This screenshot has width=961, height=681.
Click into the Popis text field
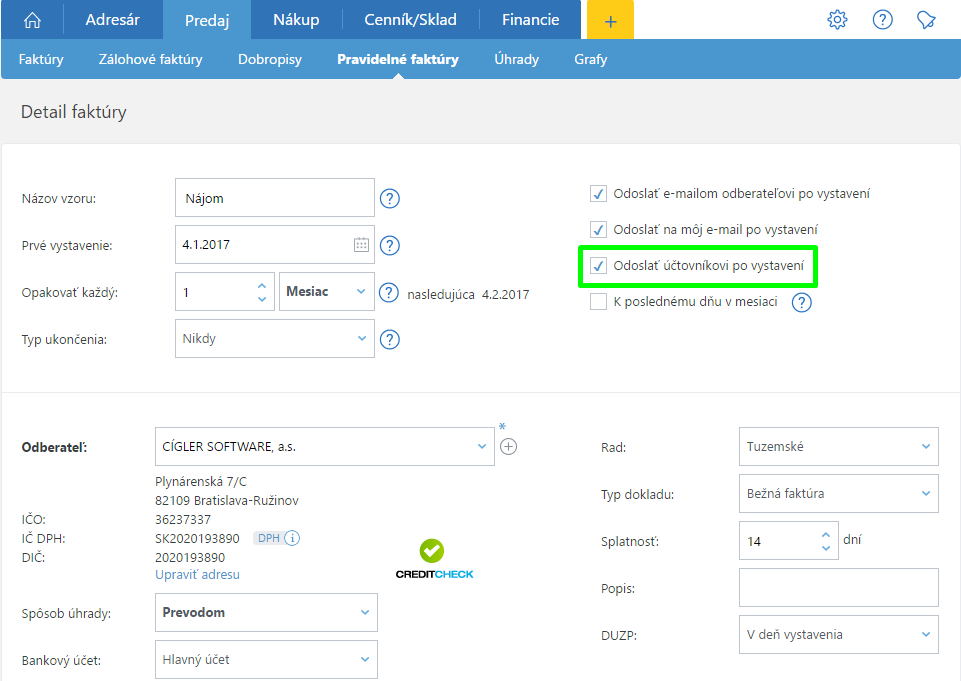(x=838, y=588)
